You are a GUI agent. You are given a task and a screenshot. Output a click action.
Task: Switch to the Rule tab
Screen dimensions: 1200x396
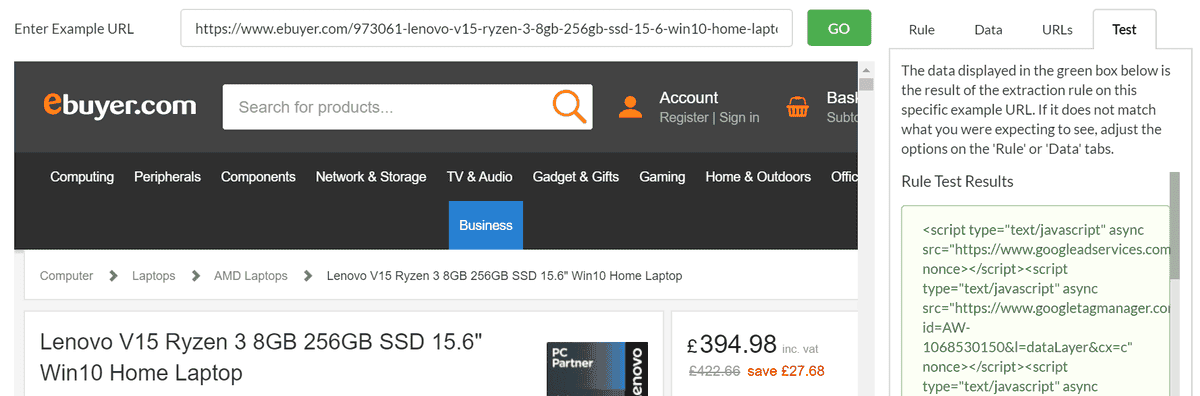coord(921,30)
